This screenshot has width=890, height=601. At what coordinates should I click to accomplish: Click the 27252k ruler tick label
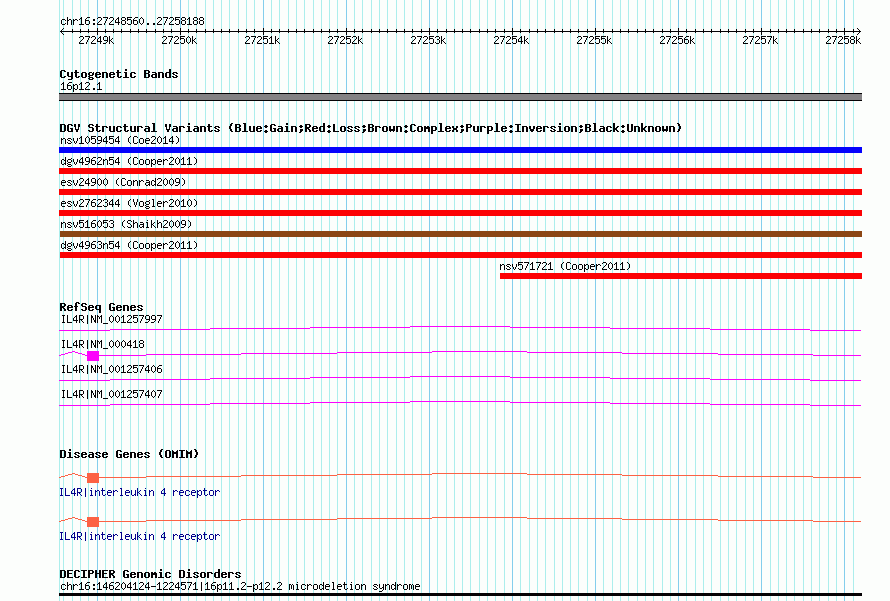(345, 40)
